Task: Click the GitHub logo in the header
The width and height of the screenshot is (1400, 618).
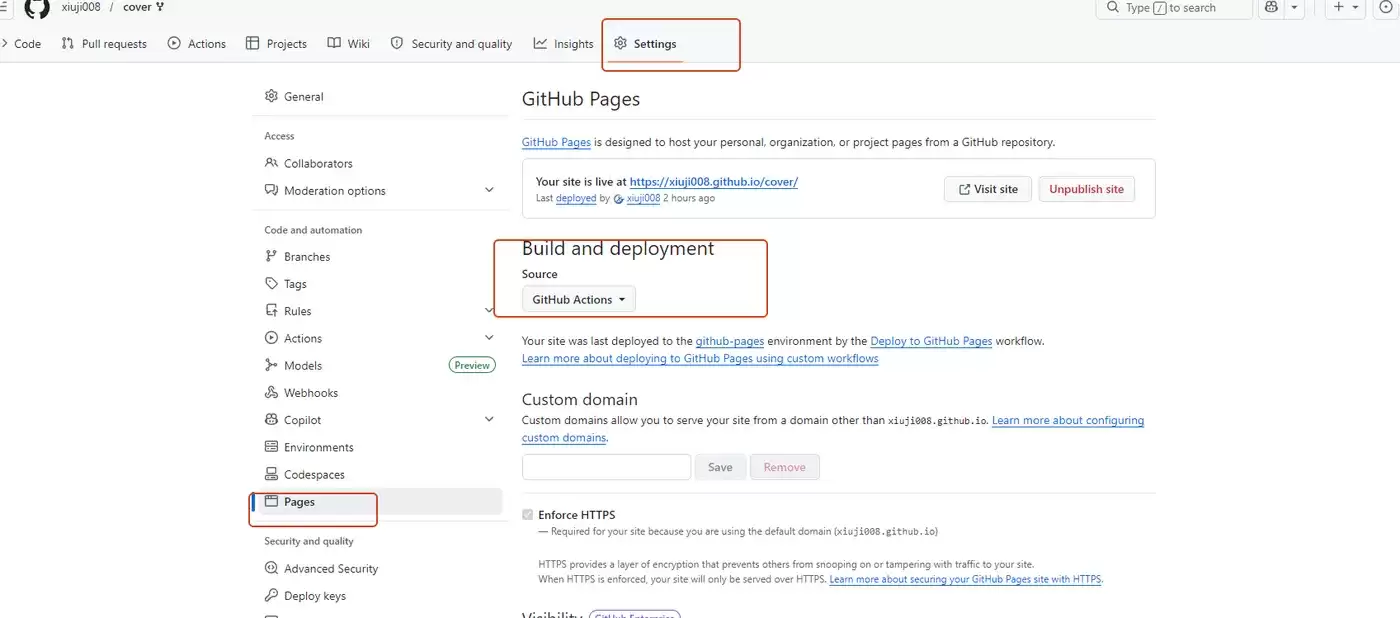Action: (x=36, y=8)
